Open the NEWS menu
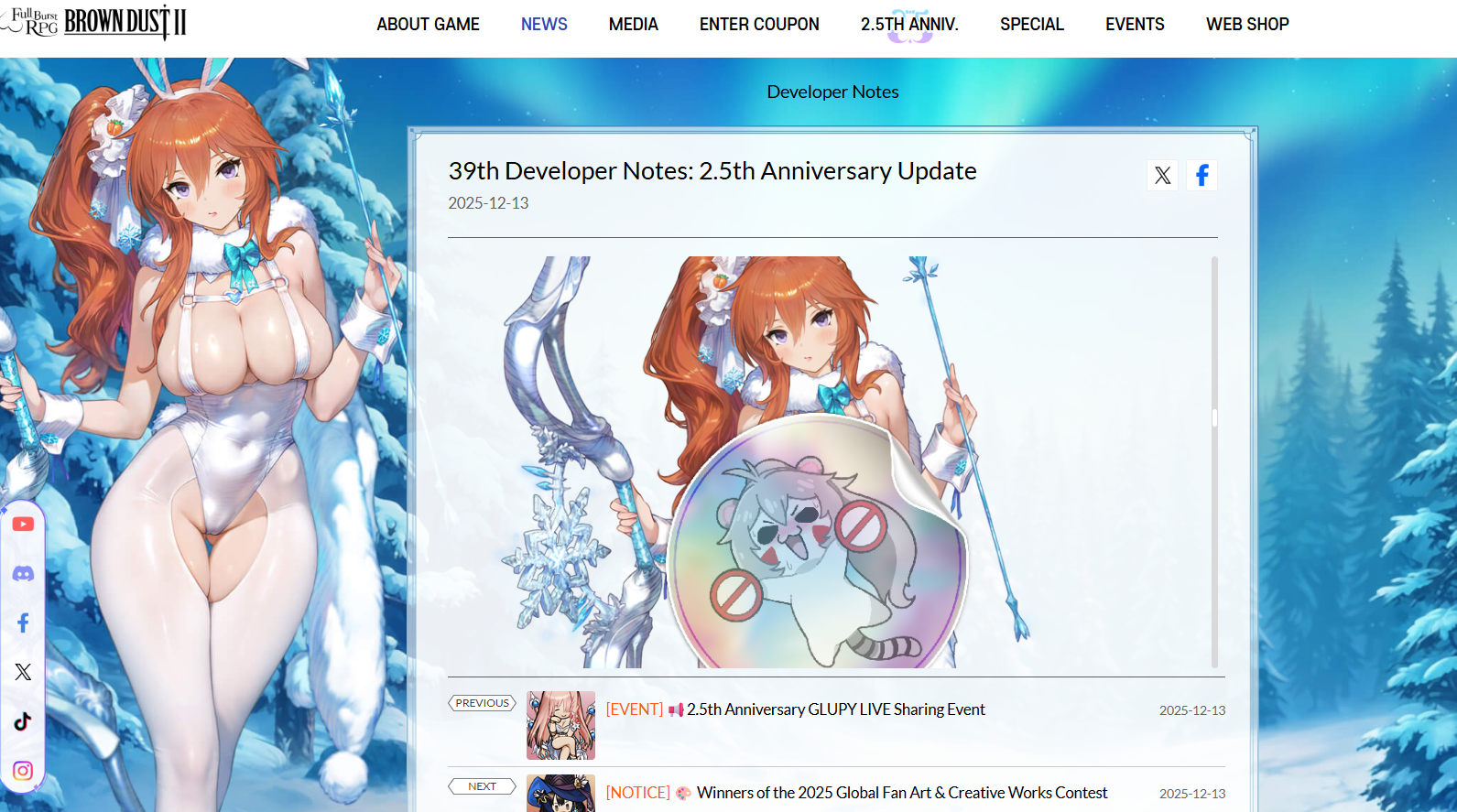Screen dimensions: 1457x812 [x=544, y=25]
